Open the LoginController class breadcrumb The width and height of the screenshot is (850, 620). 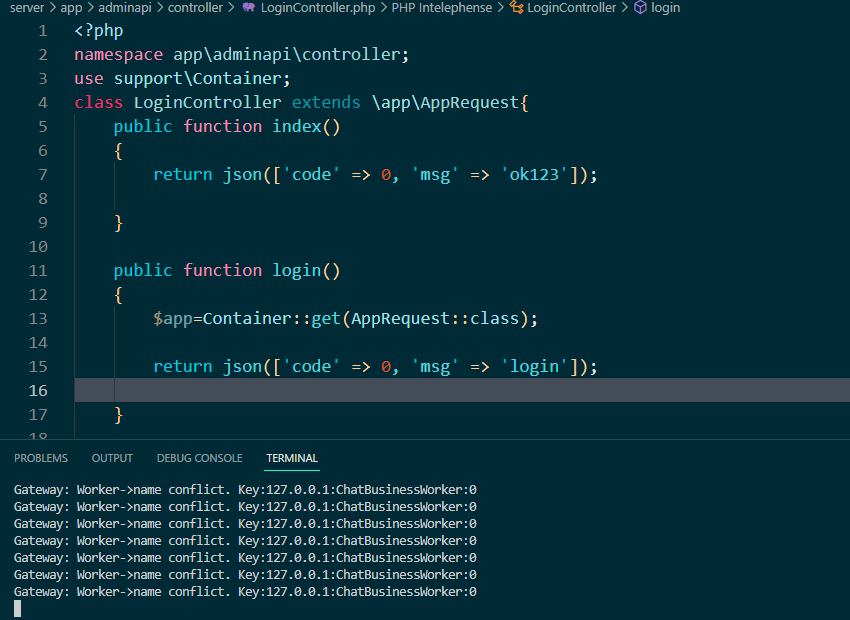(x=571, y=8)
